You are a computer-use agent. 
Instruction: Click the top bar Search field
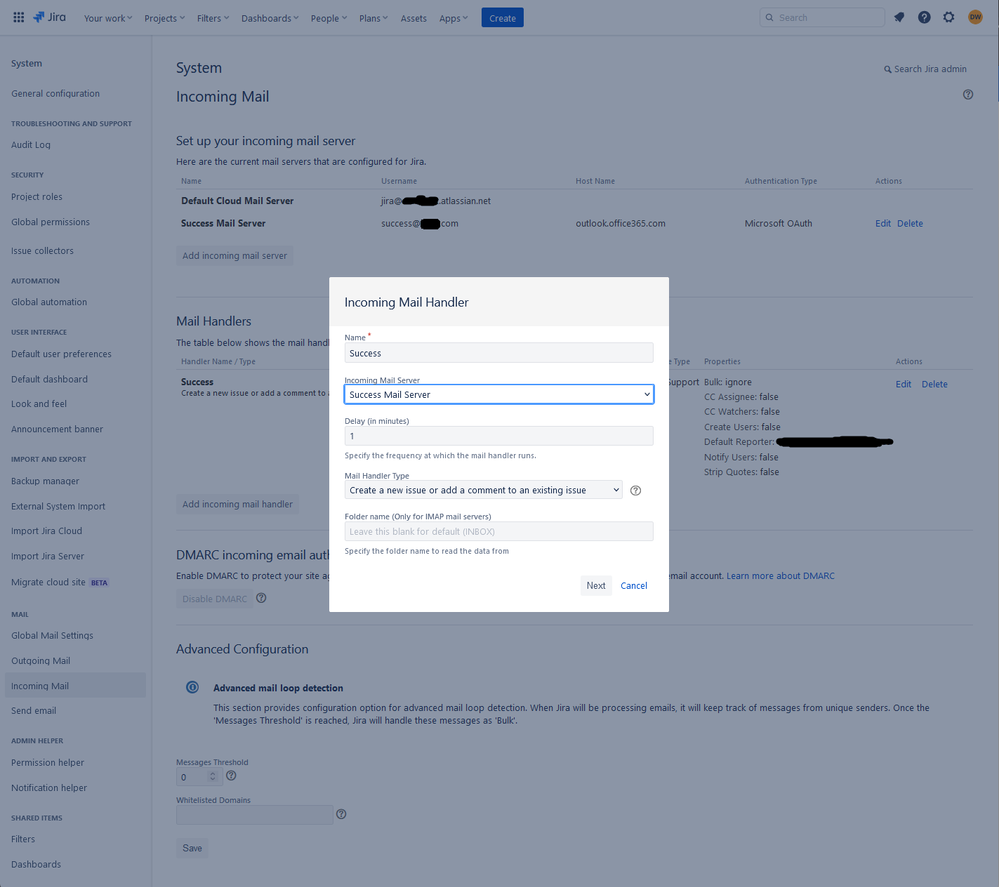click(822, 17)
